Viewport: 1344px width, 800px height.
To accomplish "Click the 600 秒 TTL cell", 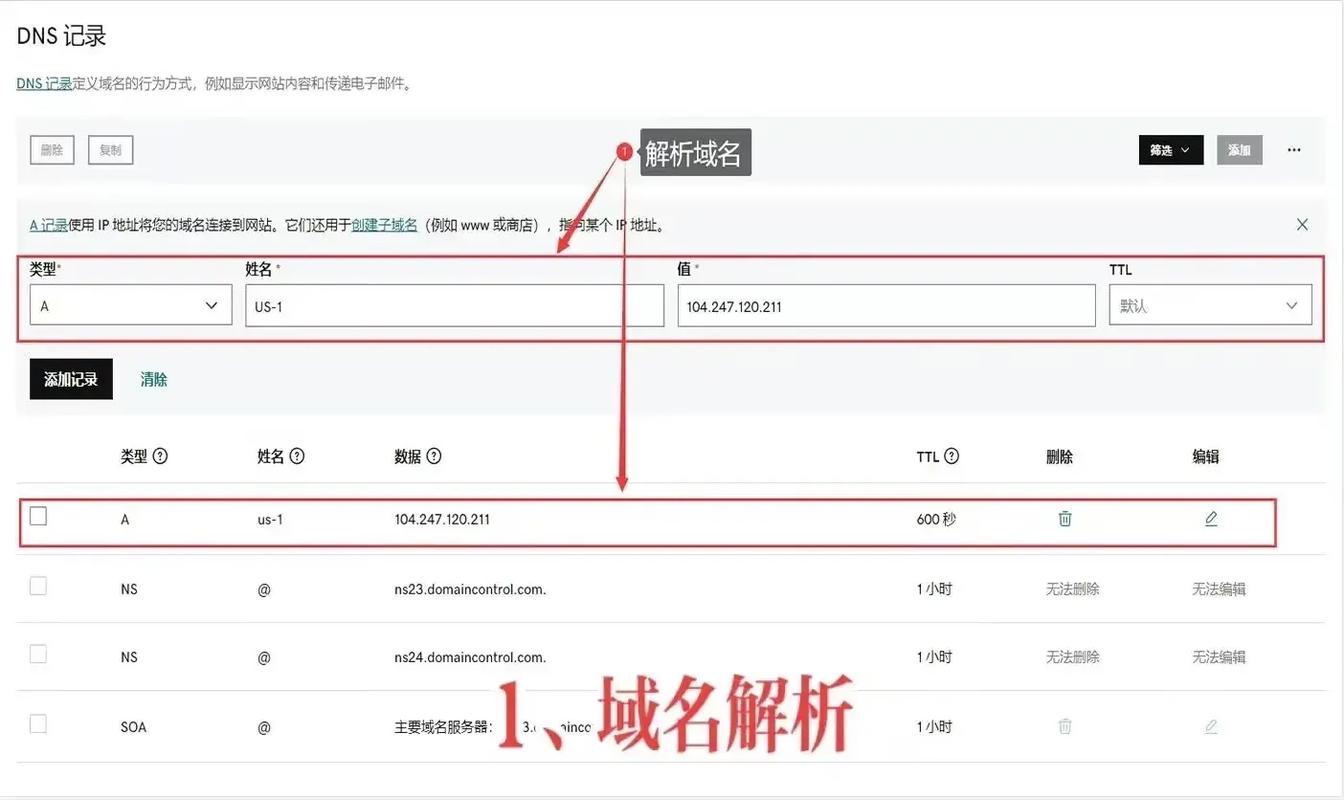I will 936,520.
